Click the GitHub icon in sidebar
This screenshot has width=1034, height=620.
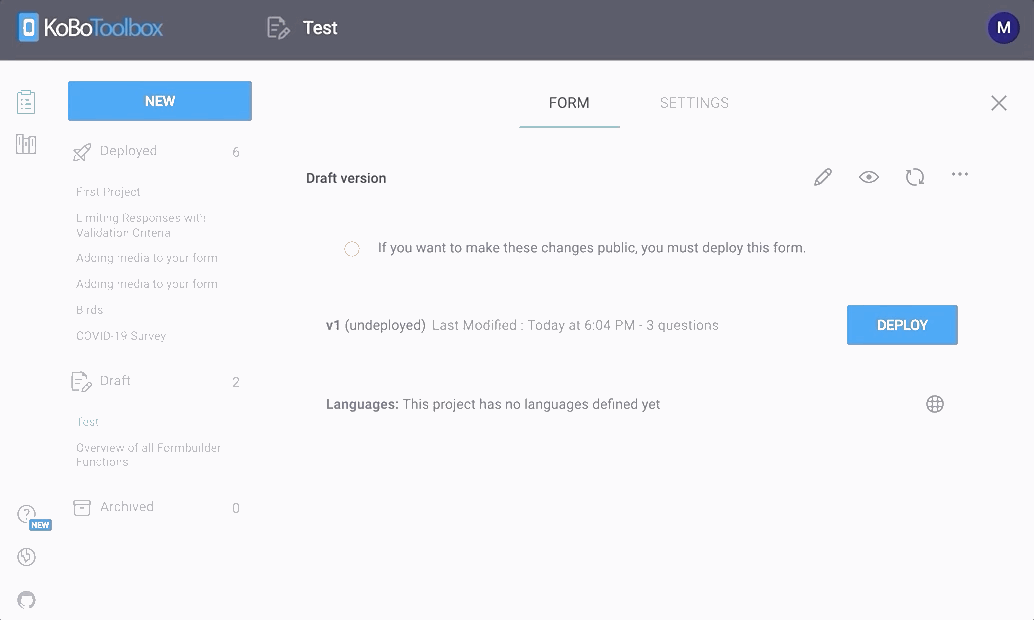pyautogui.click(x=27, y=600)
